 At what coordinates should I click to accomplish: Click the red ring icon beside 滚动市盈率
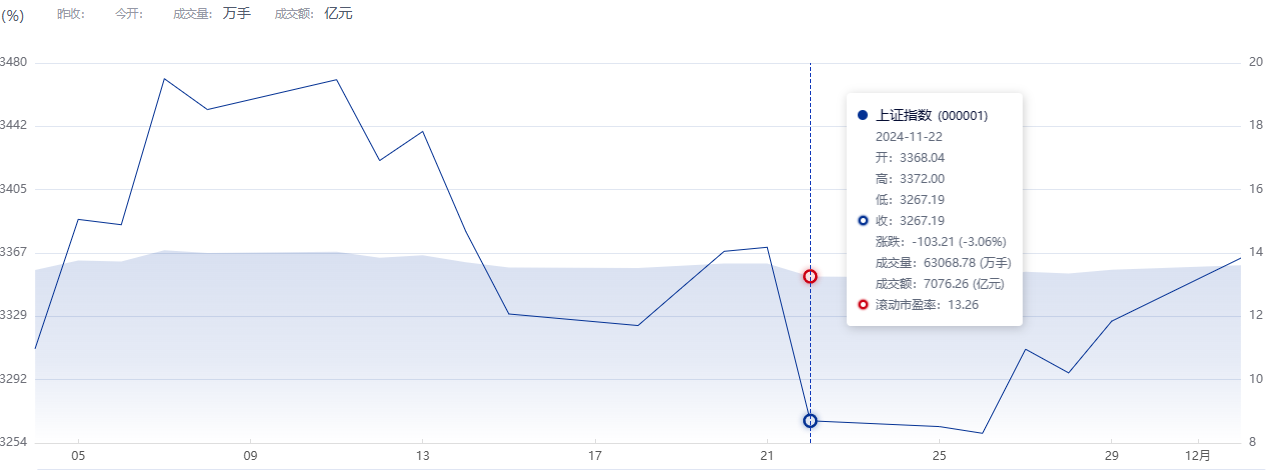[x=863, y=305]
